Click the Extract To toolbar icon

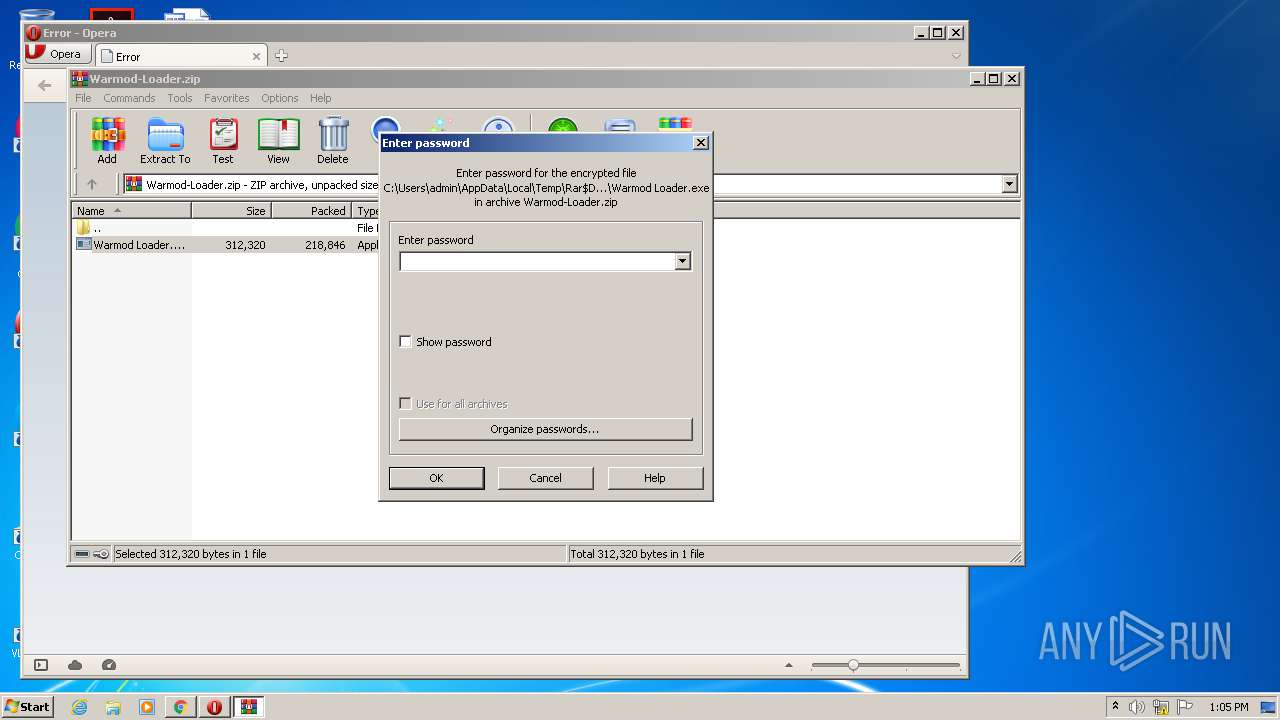coord(165,141)
